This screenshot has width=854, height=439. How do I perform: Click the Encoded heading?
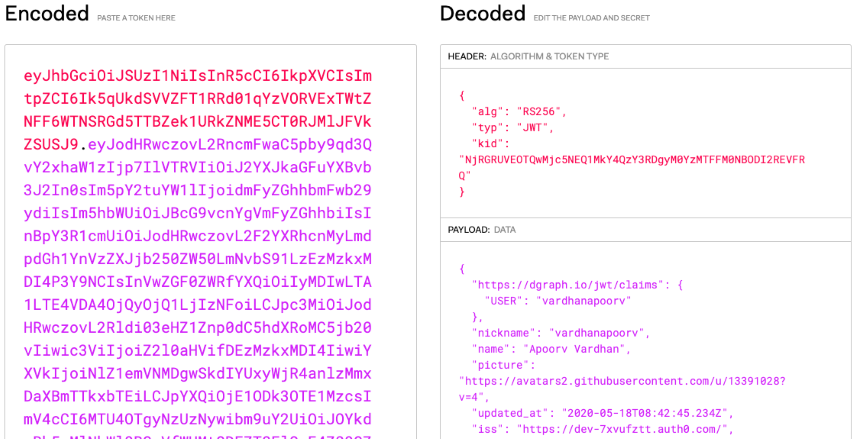[47, 14]
